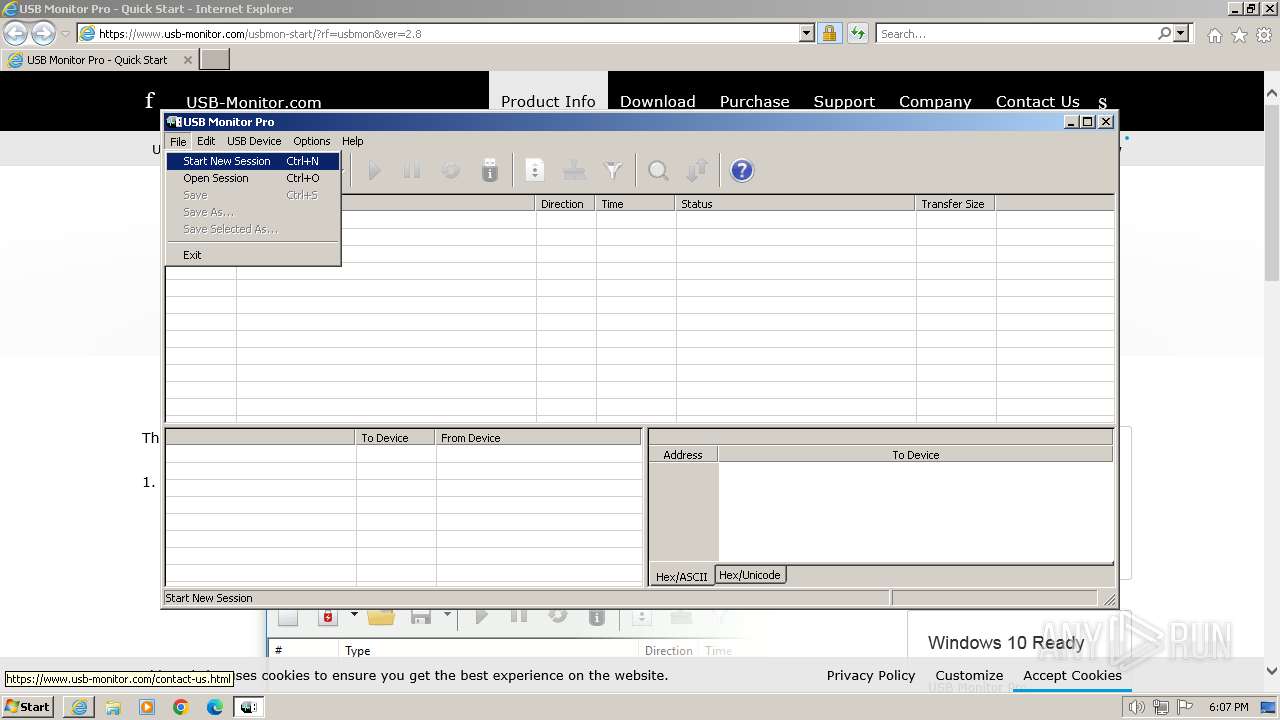Click the page refresh icon

[x=857, y=34]
